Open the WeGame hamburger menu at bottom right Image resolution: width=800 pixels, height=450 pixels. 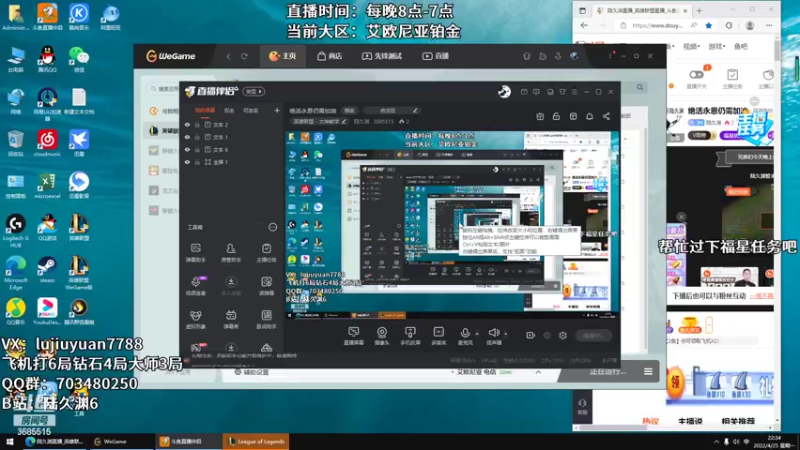648,371
